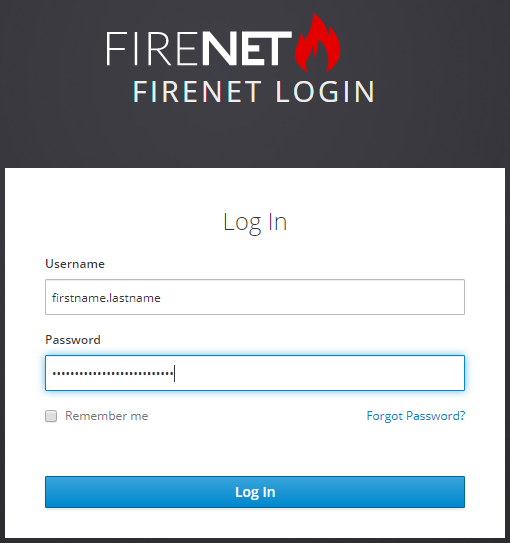Click the firstname.lastname text in the Username box

tap(106, 298)
